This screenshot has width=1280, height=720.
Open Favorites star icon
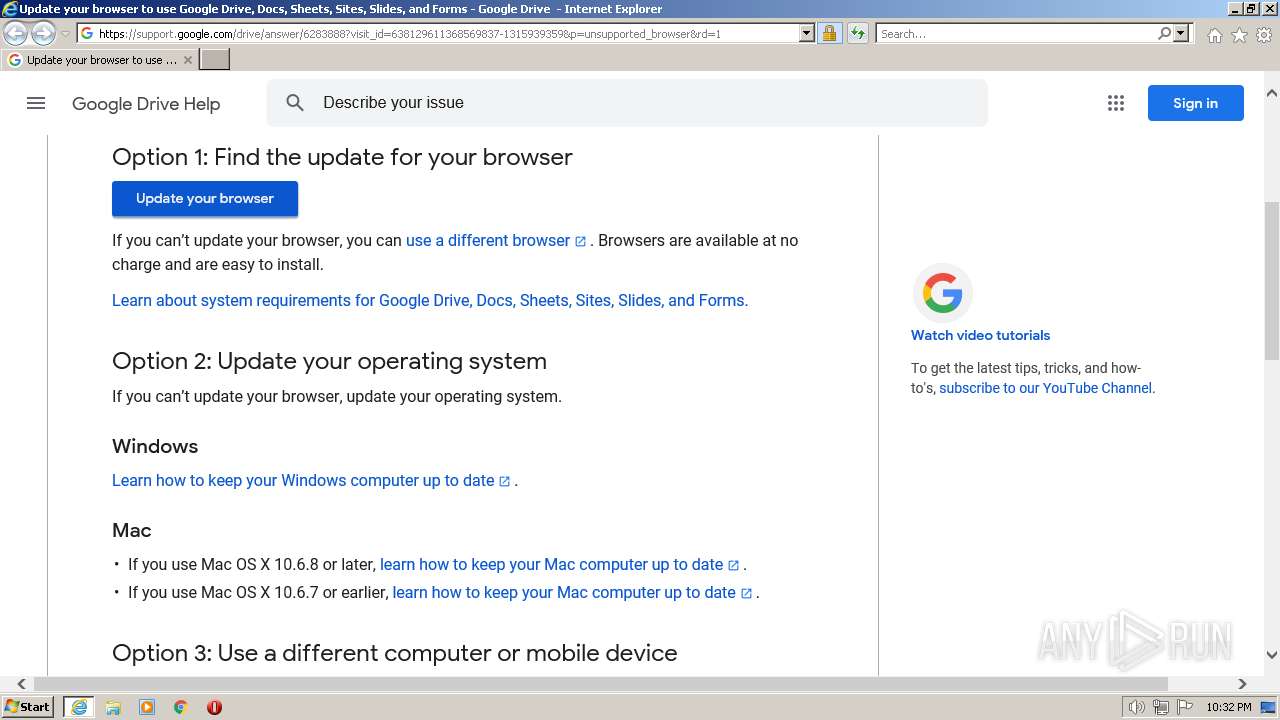[1239, 35]
